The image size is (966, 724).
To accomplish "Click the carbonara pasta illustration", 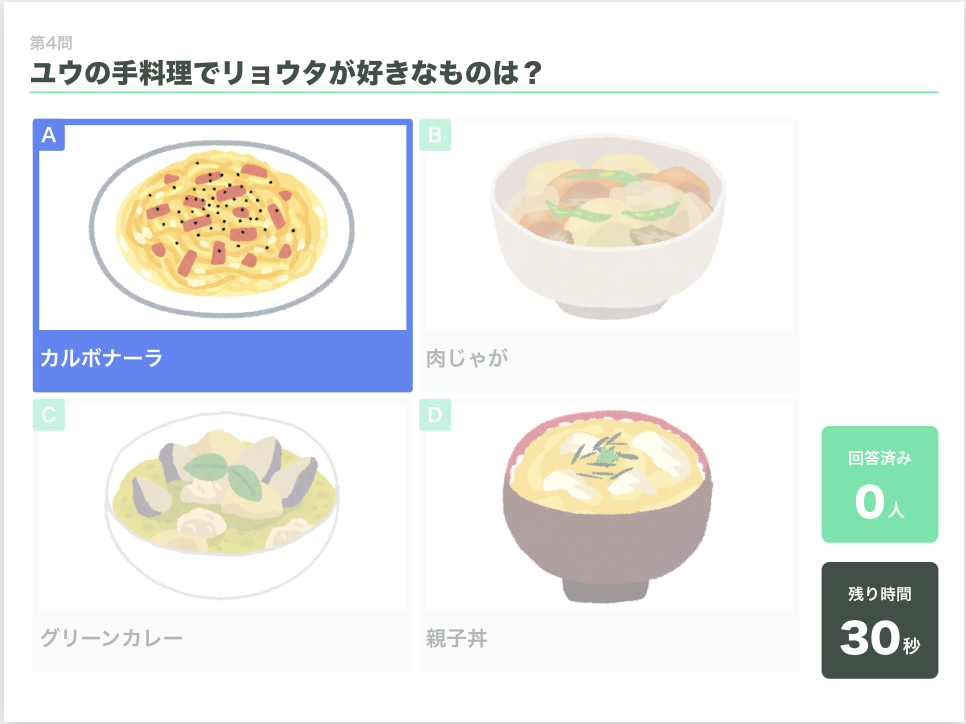I will point(222,228).
